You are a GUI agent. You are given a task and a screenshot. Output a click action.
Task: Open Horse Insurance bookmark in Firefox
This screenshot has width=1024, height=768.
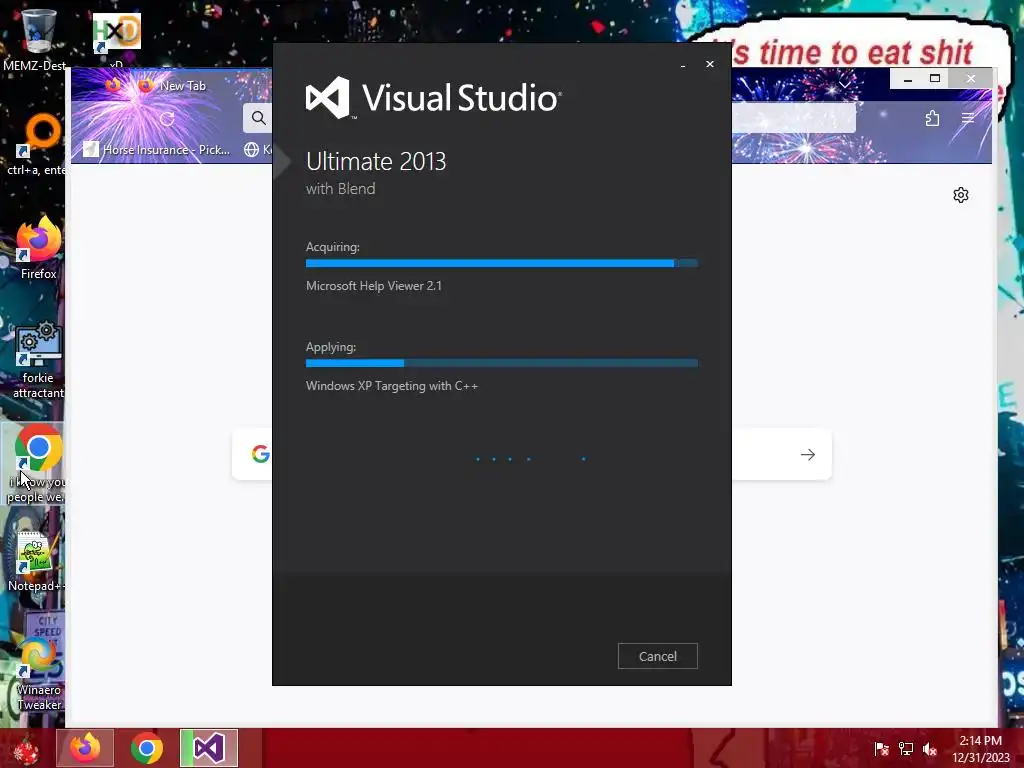tap(157, 150)
